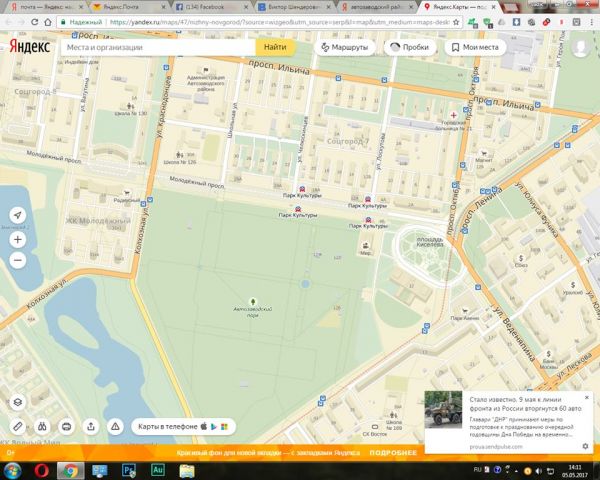Switch to the почта — Яндекс tab
The width and height of the screenshot is (600, 480).
(x=46, y=7)
